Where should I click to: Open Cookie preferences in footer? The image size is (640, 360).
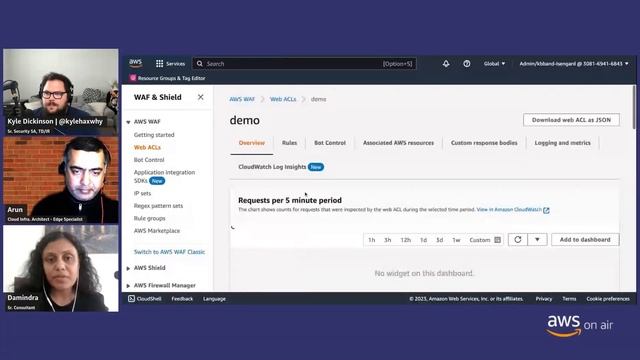608,299
